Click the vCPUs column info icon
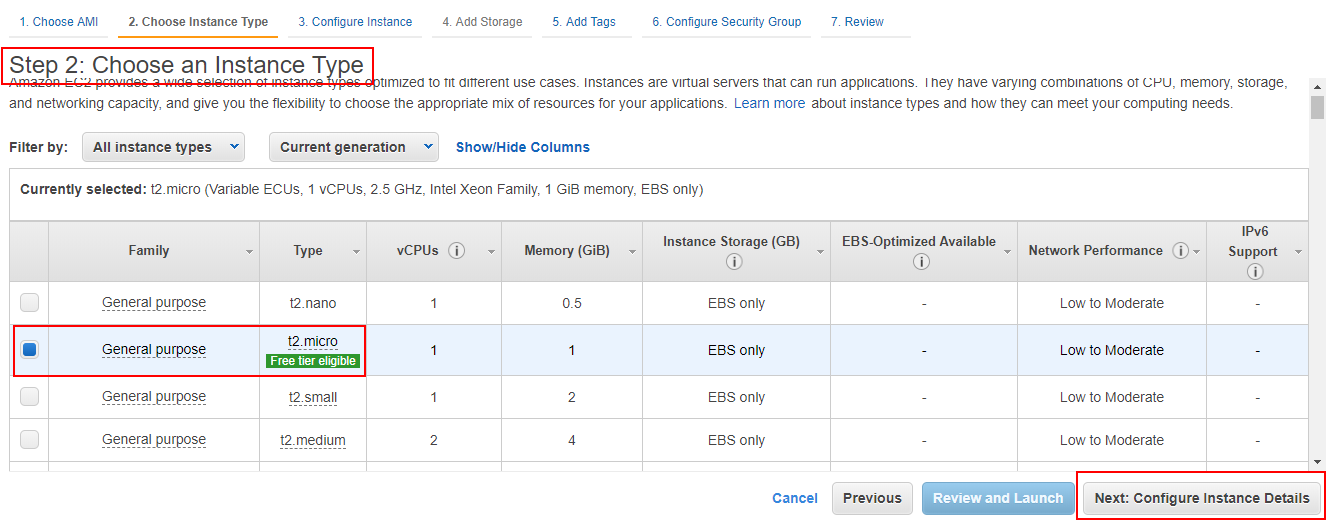Screen dimensions: 1334x526 [457, 251]
